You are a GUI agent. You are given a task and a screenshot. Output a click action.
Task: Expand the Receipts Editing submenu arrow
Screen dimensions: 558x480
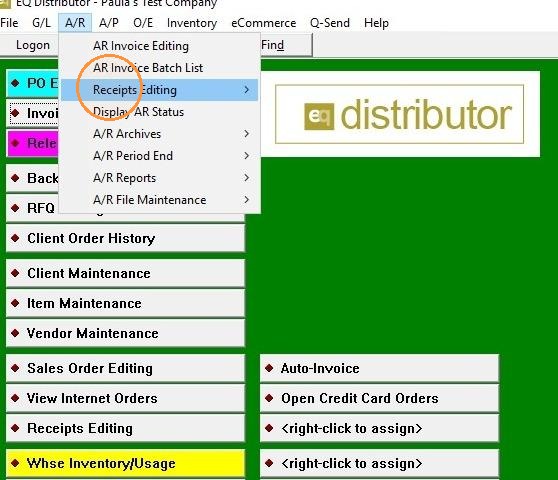click(x=247, y=90)
